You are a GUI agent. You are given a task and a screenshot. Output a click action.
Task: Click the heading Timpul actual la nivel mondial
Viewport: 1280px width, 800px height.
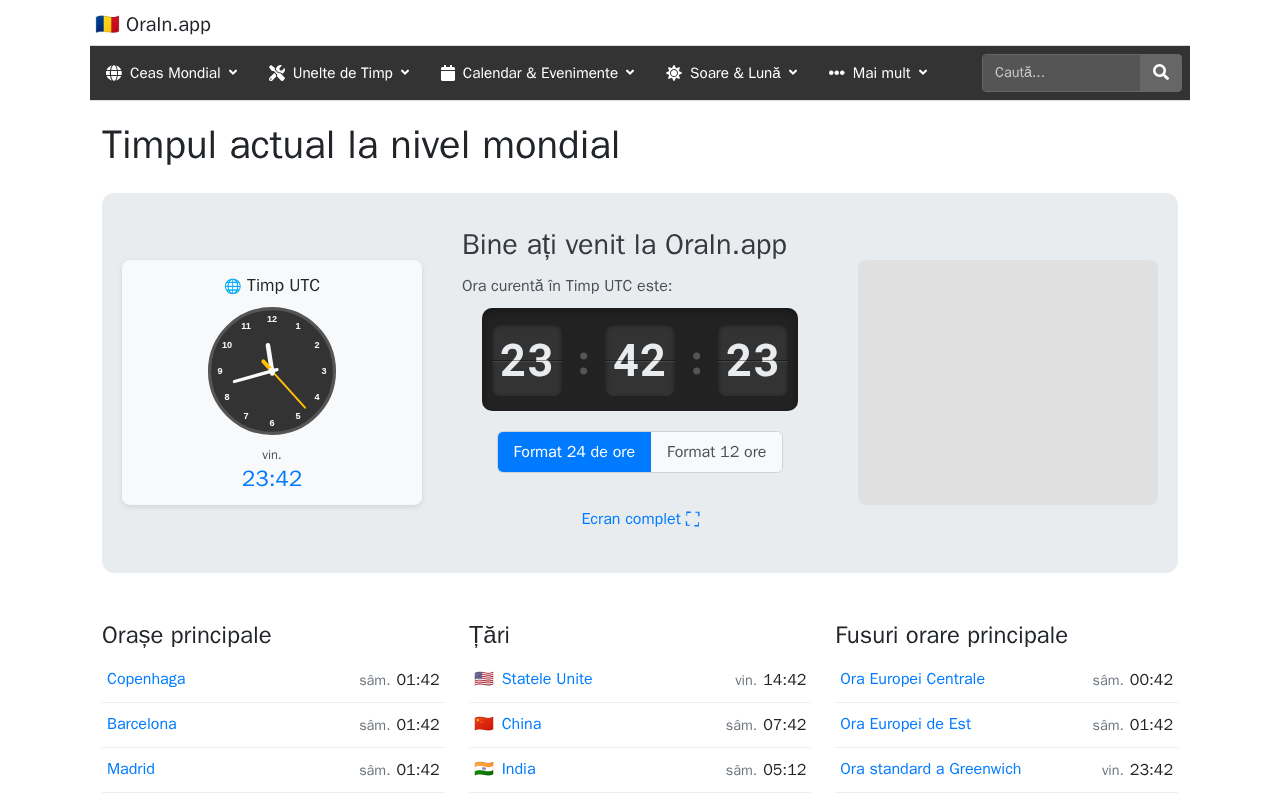(361, 145)
